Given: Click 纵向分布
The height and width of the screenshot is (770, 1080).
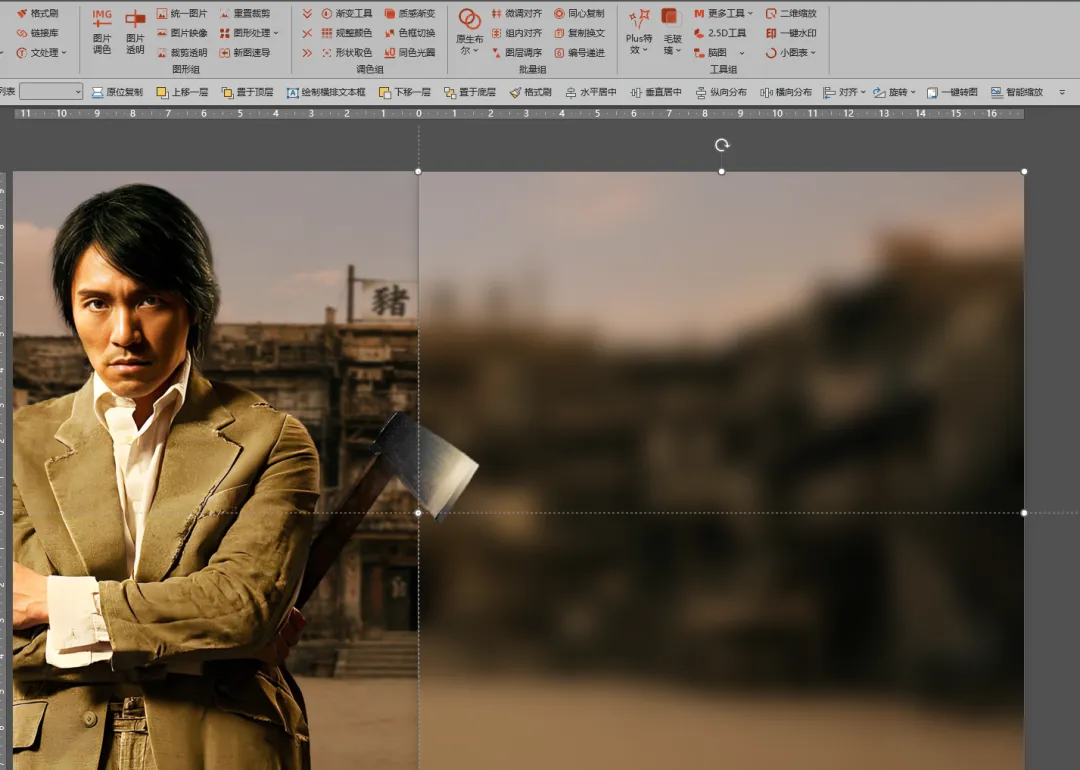Looking at the screenshot, I should pos(720,92).
